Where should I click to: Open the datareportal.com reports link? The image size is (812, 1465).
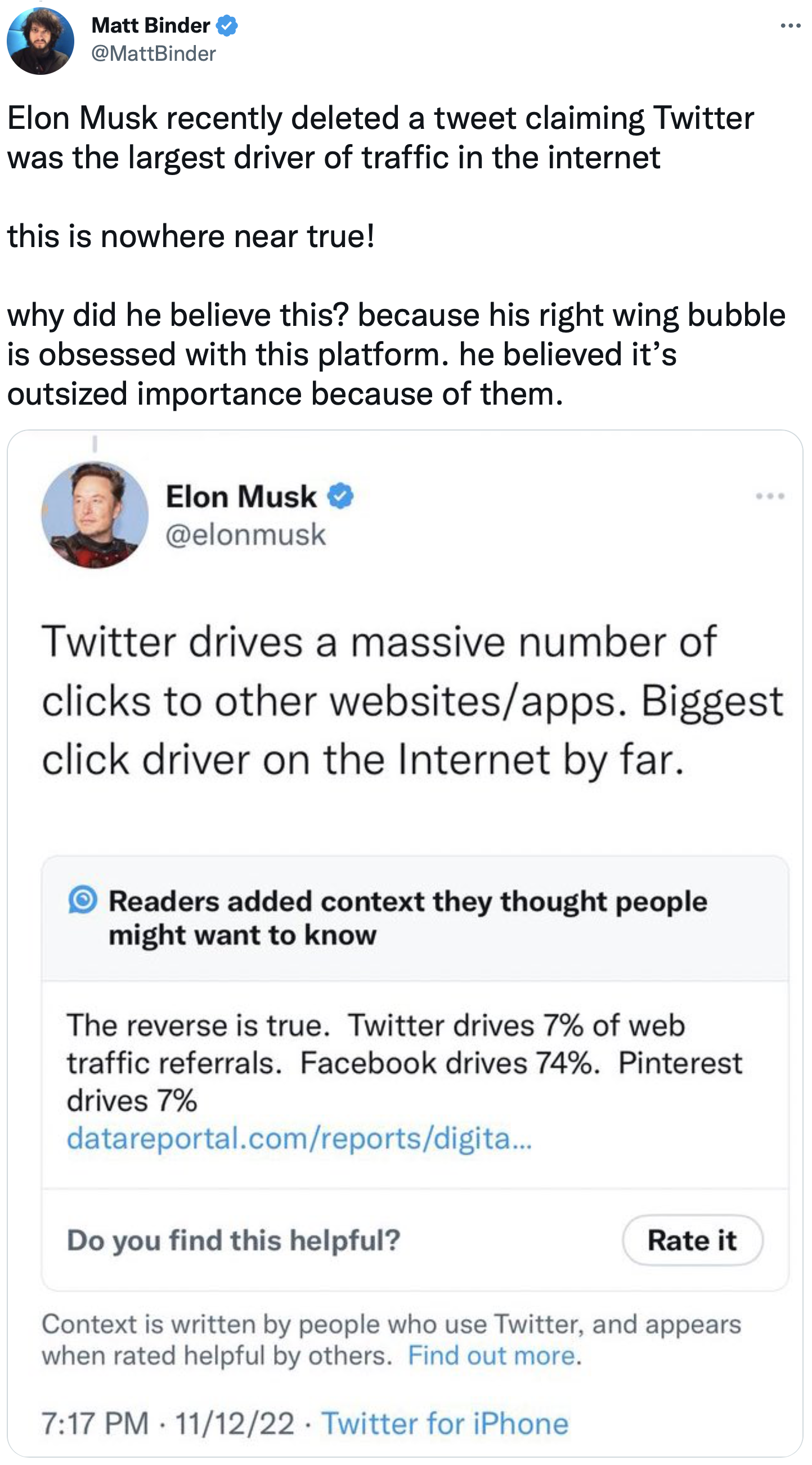point(299,1139)
